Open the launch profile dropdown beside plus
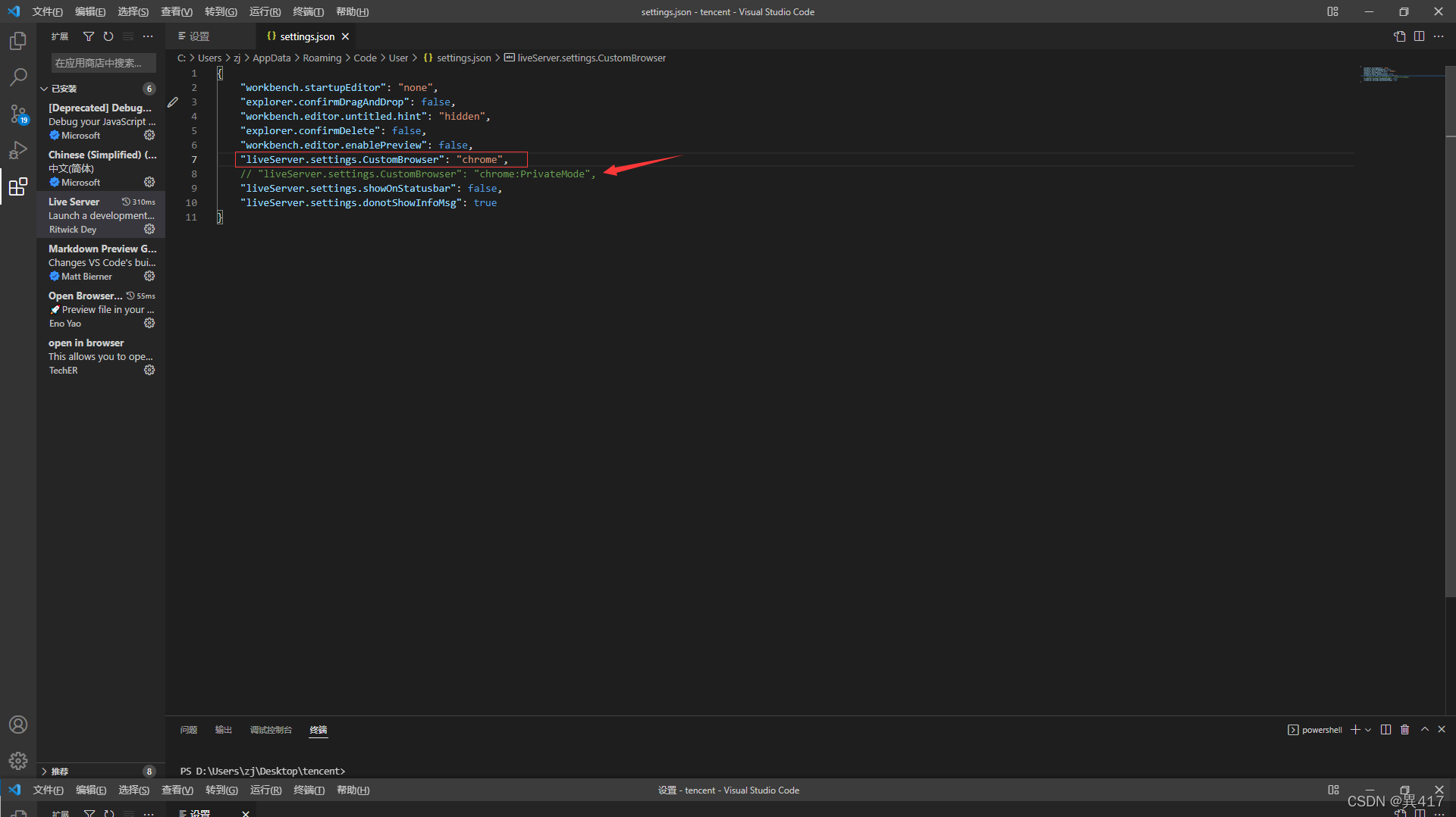 1368,730
